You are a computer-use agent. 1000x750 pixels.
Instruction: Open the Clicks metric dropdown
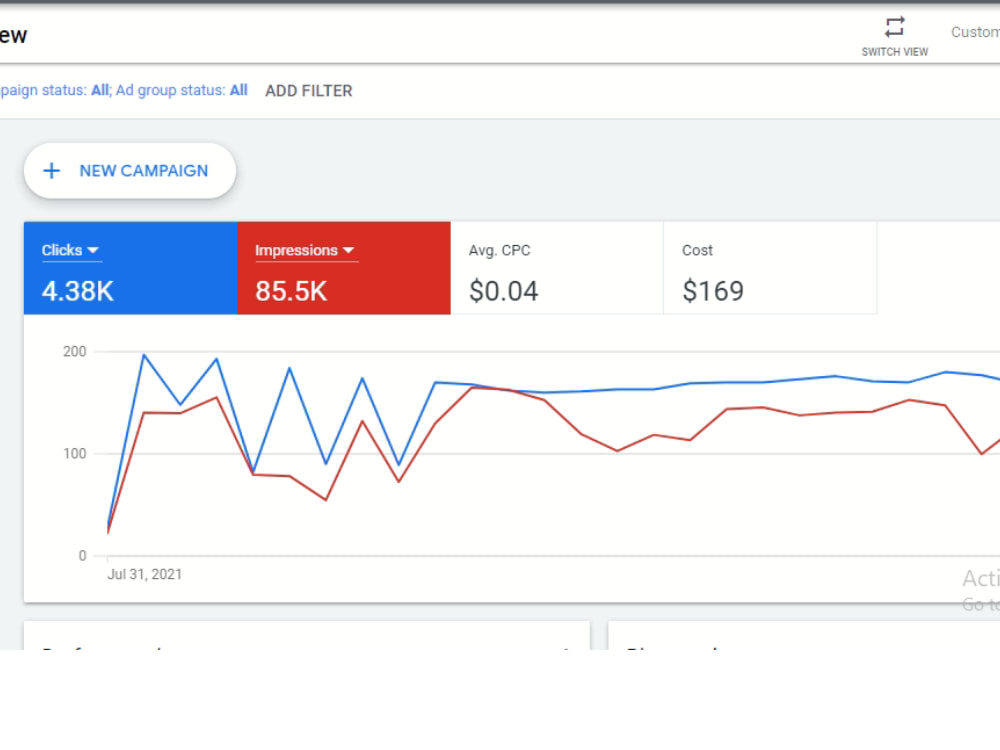coord(70,251)
